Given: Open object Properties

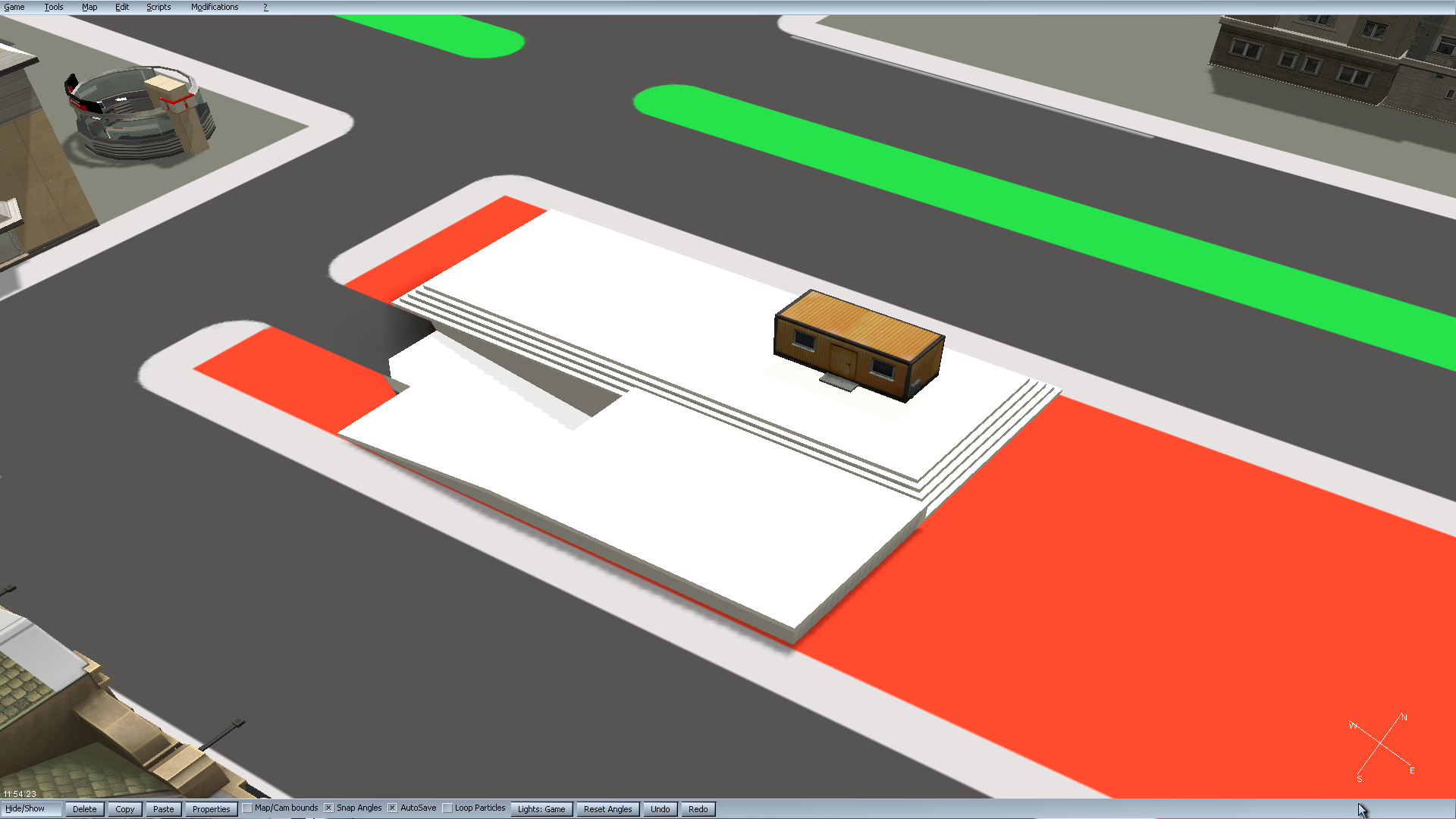Looking at the screenshot, I should pos(211,809).
